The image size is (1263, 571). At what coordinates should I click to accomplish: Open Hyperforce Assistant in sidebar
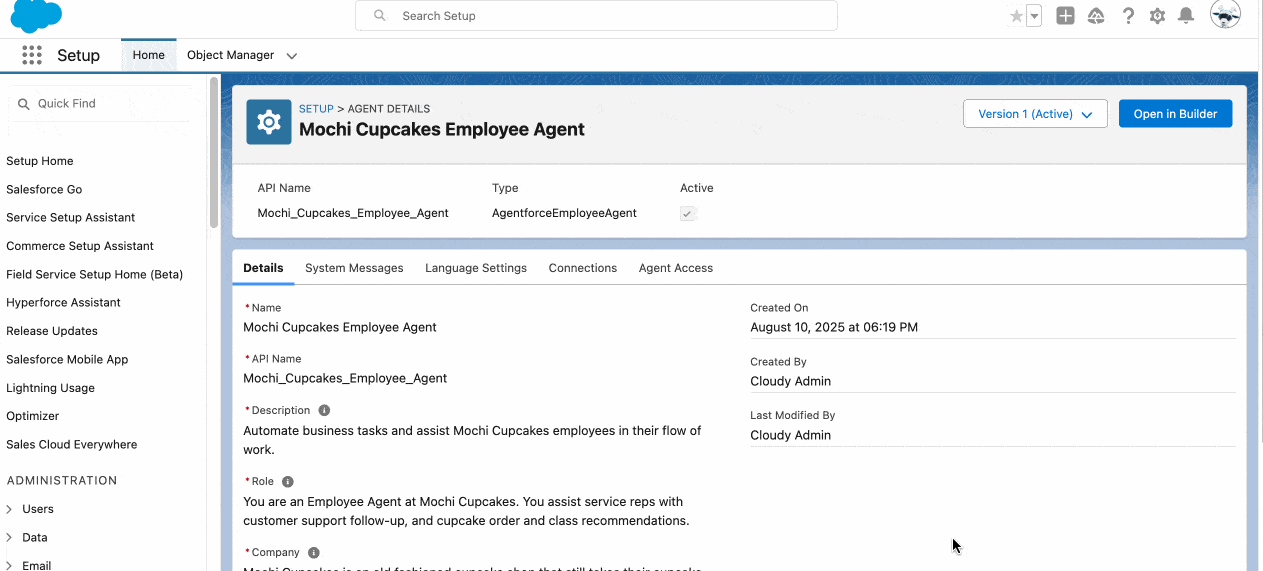63,302
